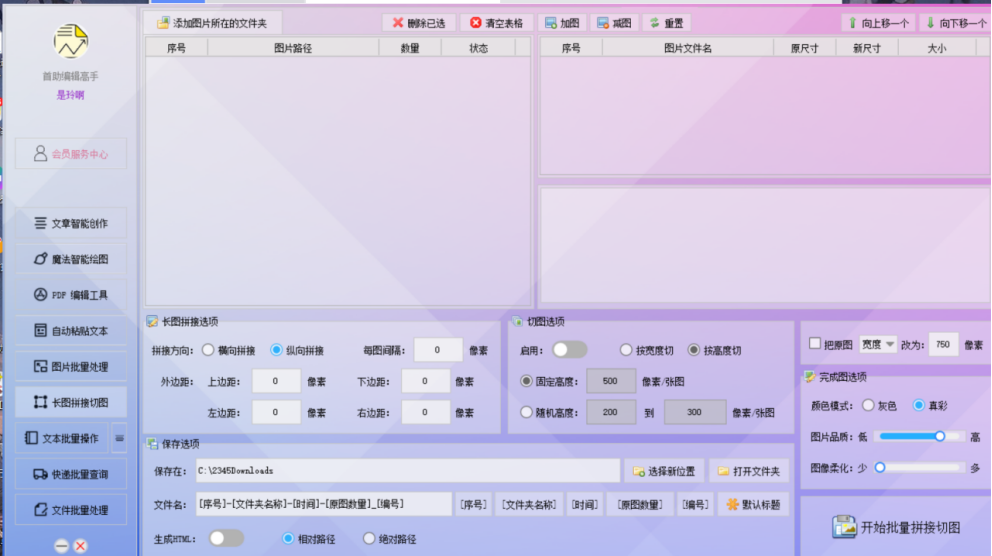
Task: Click 减图 remove image button
Action: click(614, 23)
